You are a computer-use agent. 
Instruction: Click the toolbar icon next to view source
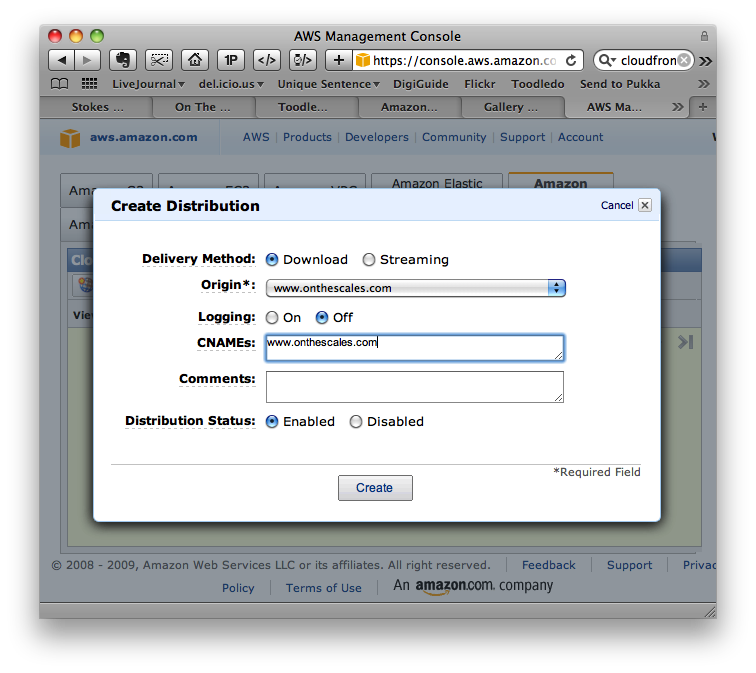(x=302, y=60)
